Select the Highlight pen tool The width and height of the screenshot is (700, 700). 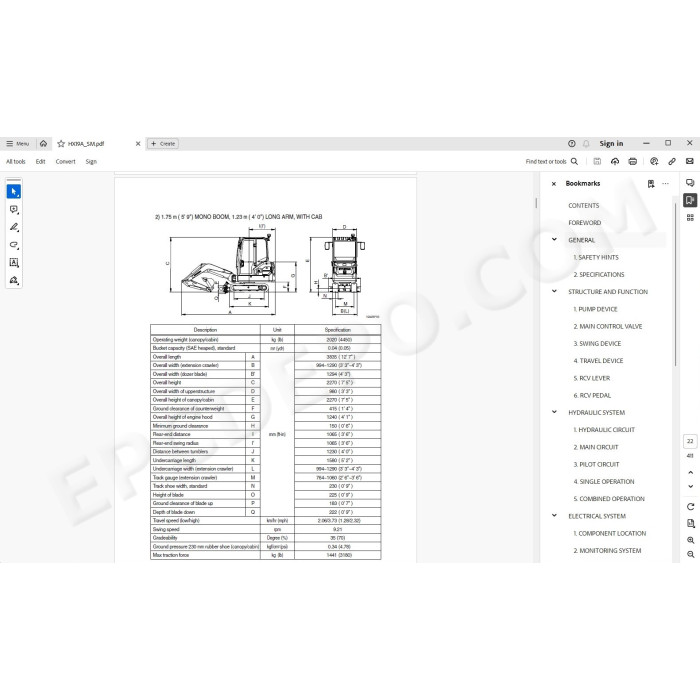(x=14, y=227)
